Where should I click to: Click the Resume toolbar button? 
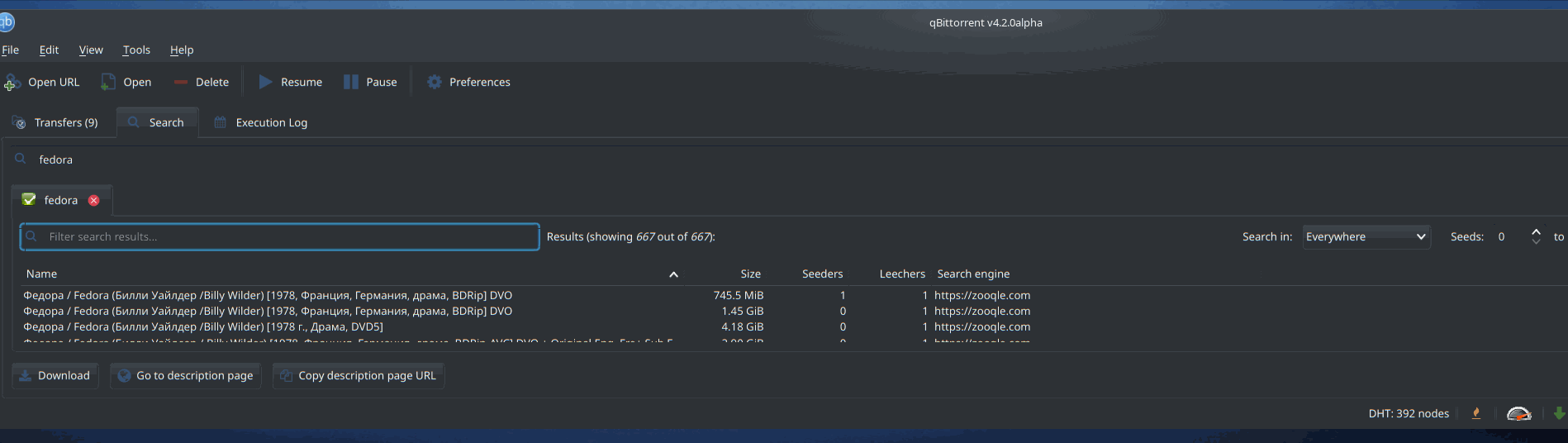point(291,82)
